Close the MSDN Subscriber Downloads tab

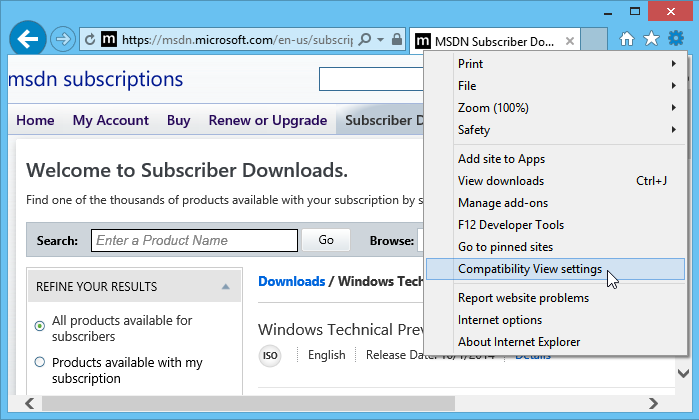(570, 41)
